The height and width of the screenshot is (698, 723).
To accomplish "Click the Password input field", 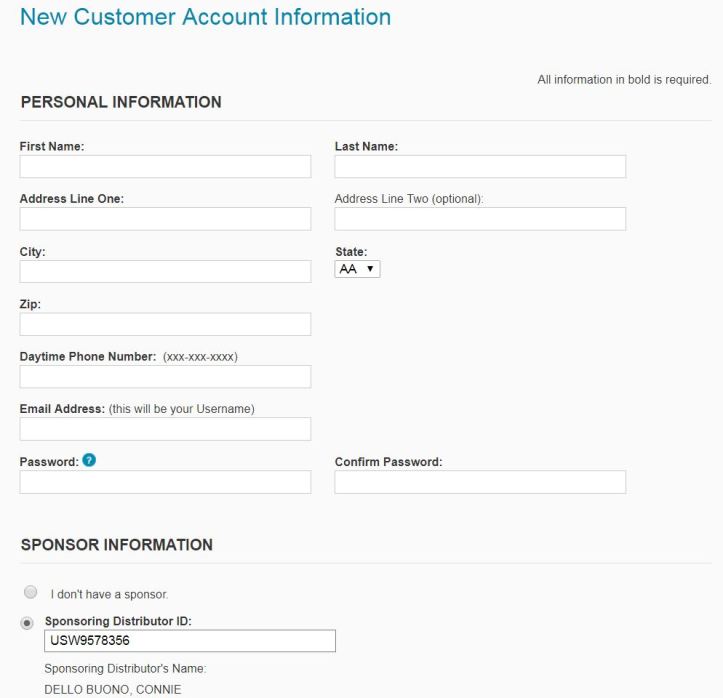I will tap(165, 482).
